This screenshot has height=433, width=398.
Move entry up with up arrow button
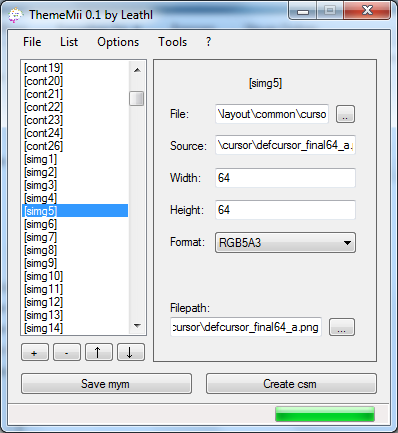click(99, 352)
